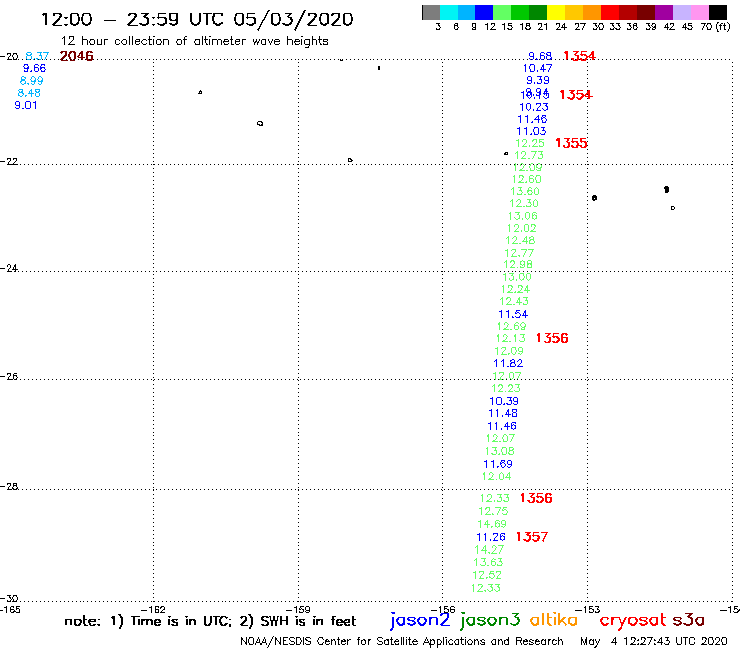Image resolution: width=740 pixels, height=650 pixels.
Task: Click the '9.68' wave height value
Action: tap(540, 56)
